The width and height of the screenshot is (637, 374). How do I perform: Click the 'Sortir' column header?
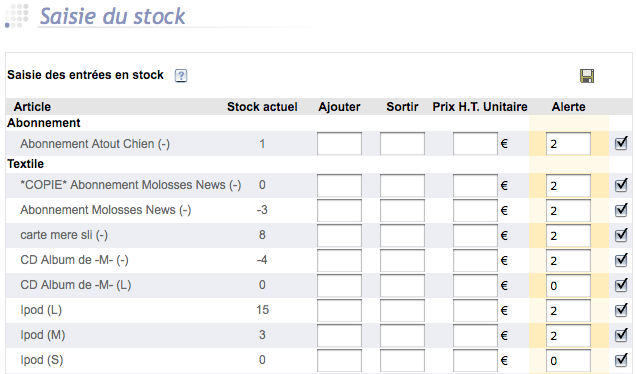[x=402, y=107]
